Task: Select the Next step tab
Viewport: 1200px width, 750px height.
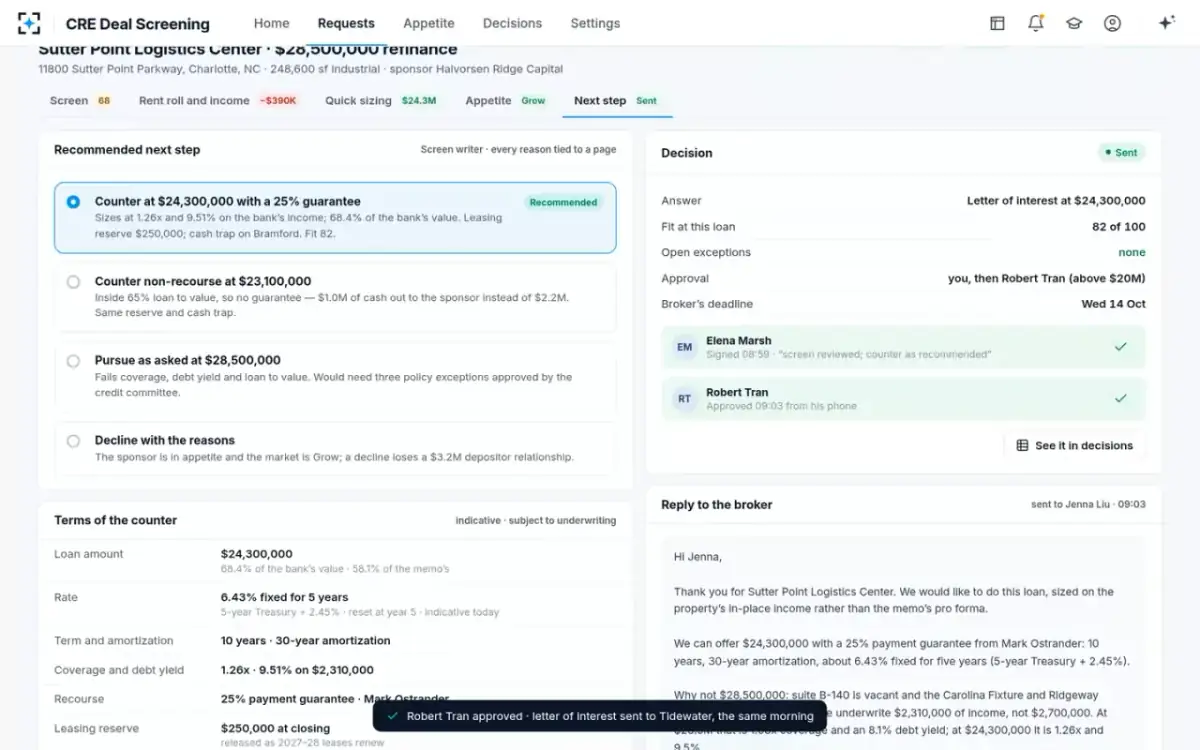Action: [616, 100]
